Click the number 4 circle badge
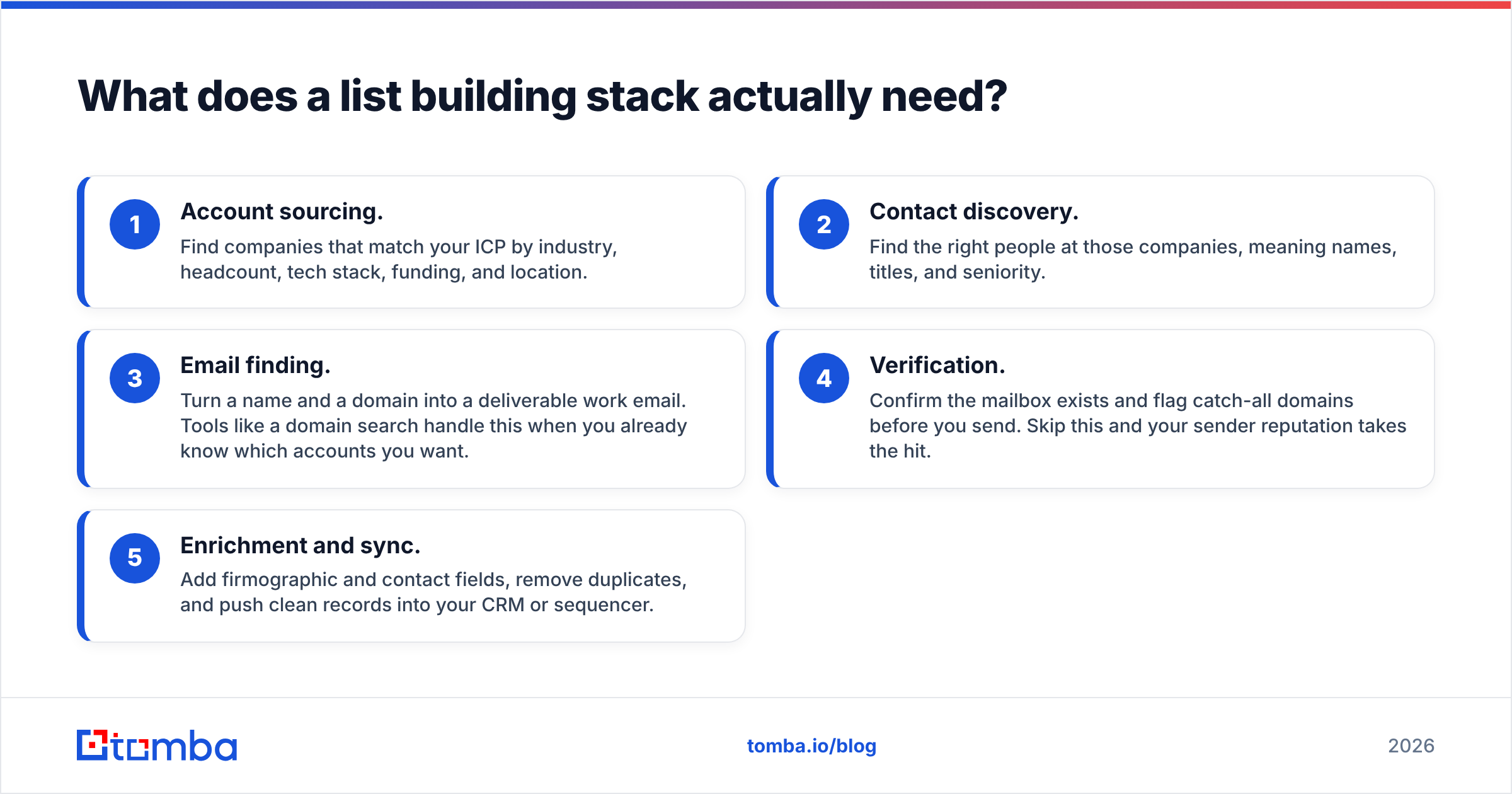 [824, 378]
